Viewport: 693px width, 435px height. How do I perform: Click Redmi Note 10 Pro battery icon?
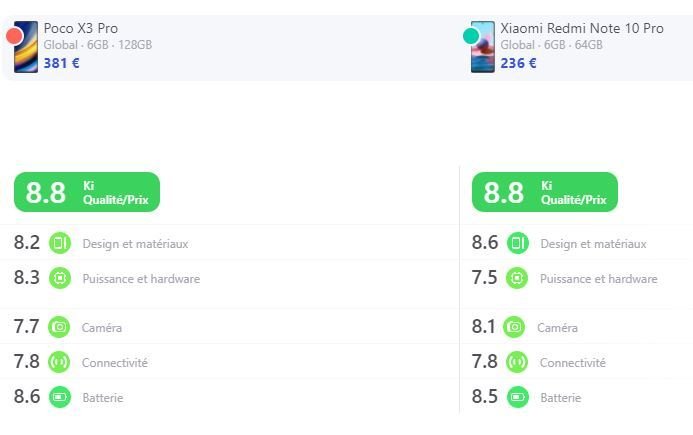coord(518,397)
